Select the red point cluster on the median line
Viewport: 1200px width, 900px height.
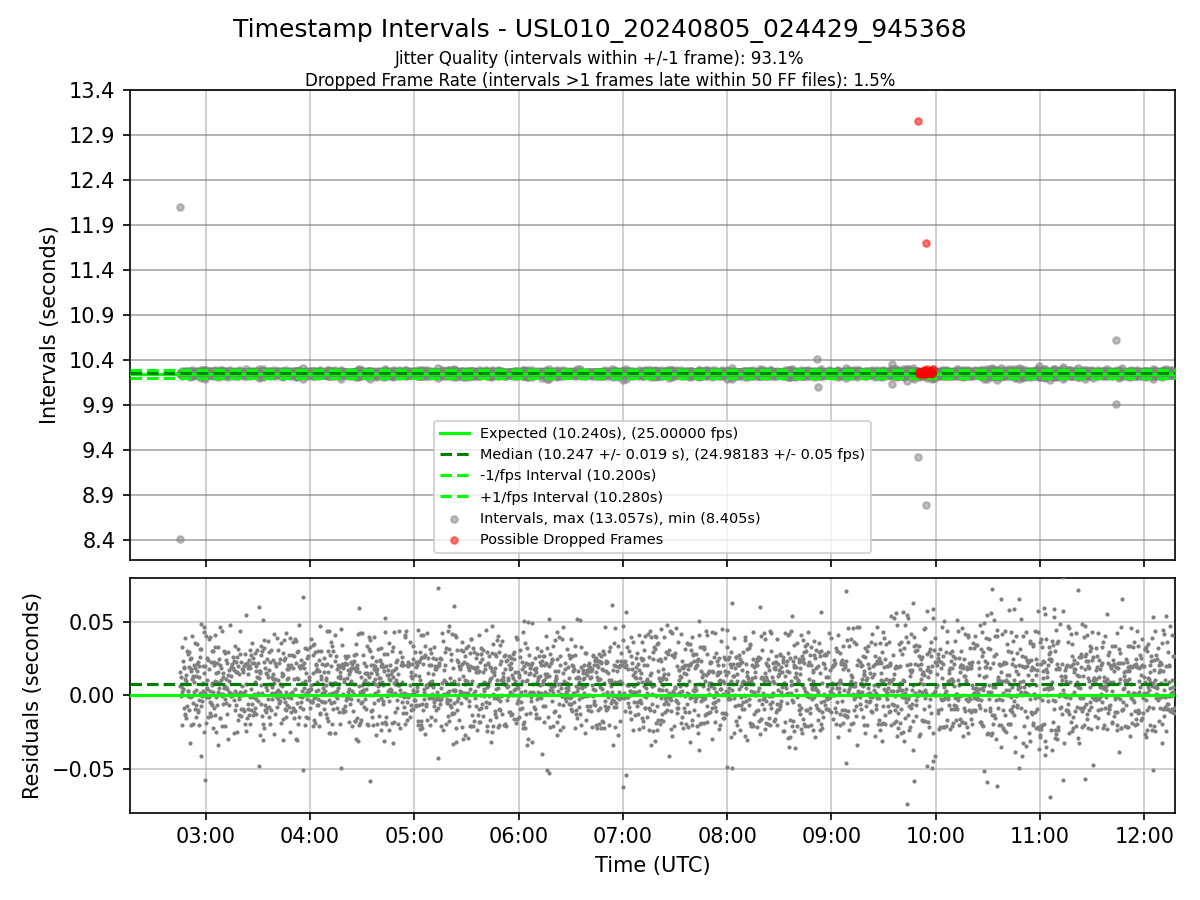pos(926,372)
